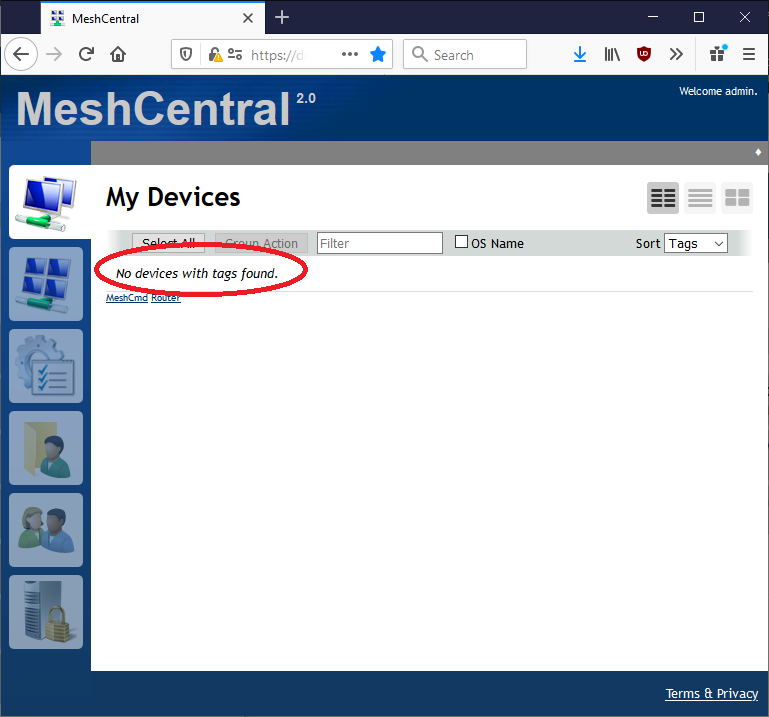The image size is (769, 717).
Task: Toggle OS Name checkbox
Action: [461, 242]
